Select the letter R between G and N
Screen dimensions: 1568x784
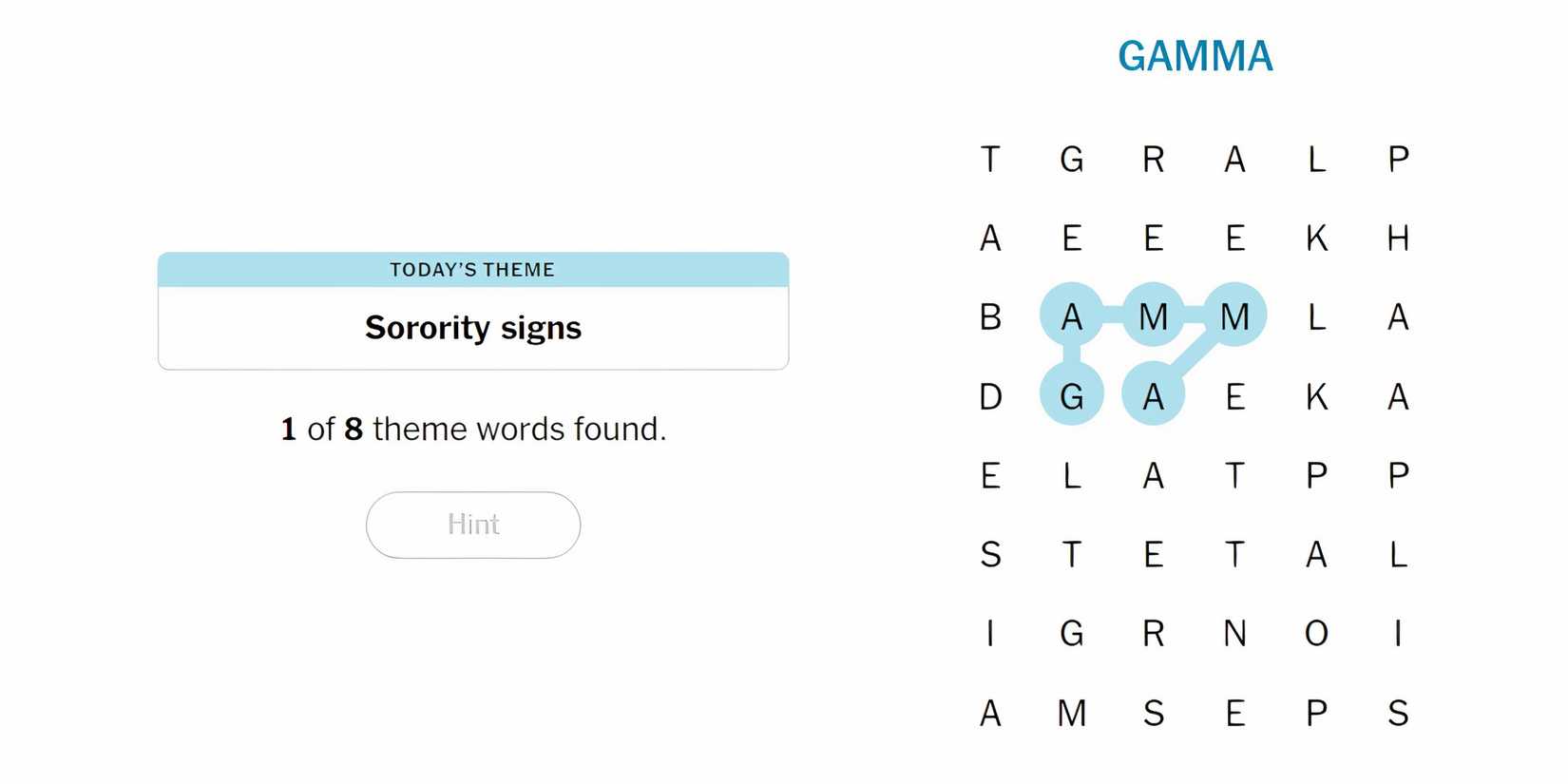[1154, 633]
